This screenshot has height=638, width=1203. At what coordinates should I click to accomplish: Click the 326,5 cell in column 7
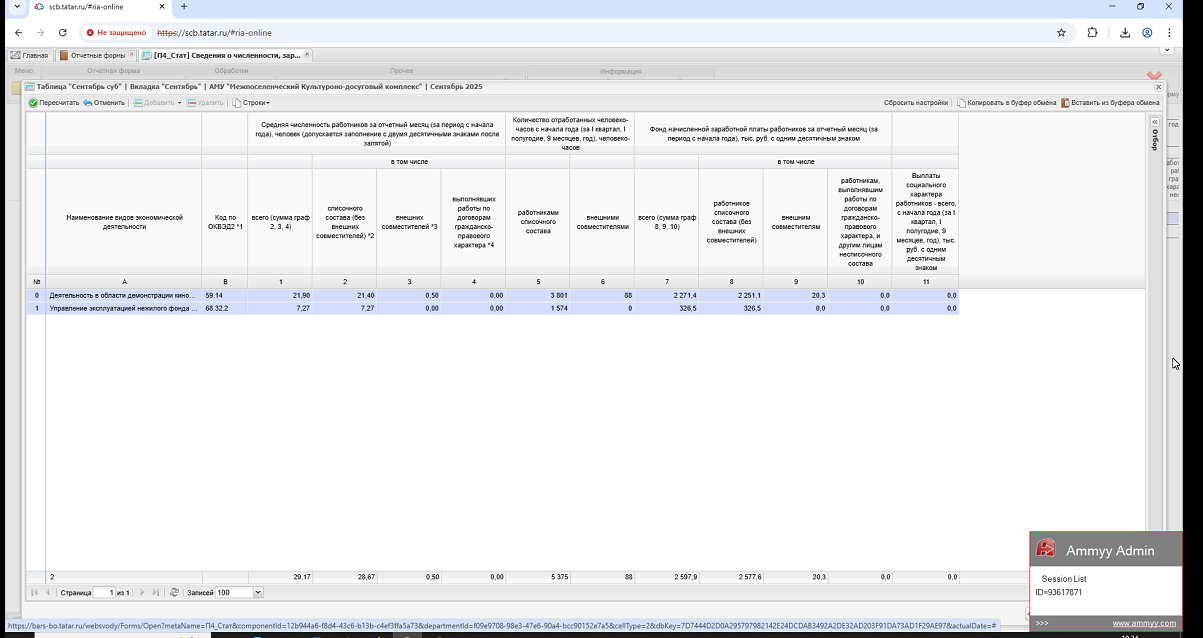[x=666, y=309]
